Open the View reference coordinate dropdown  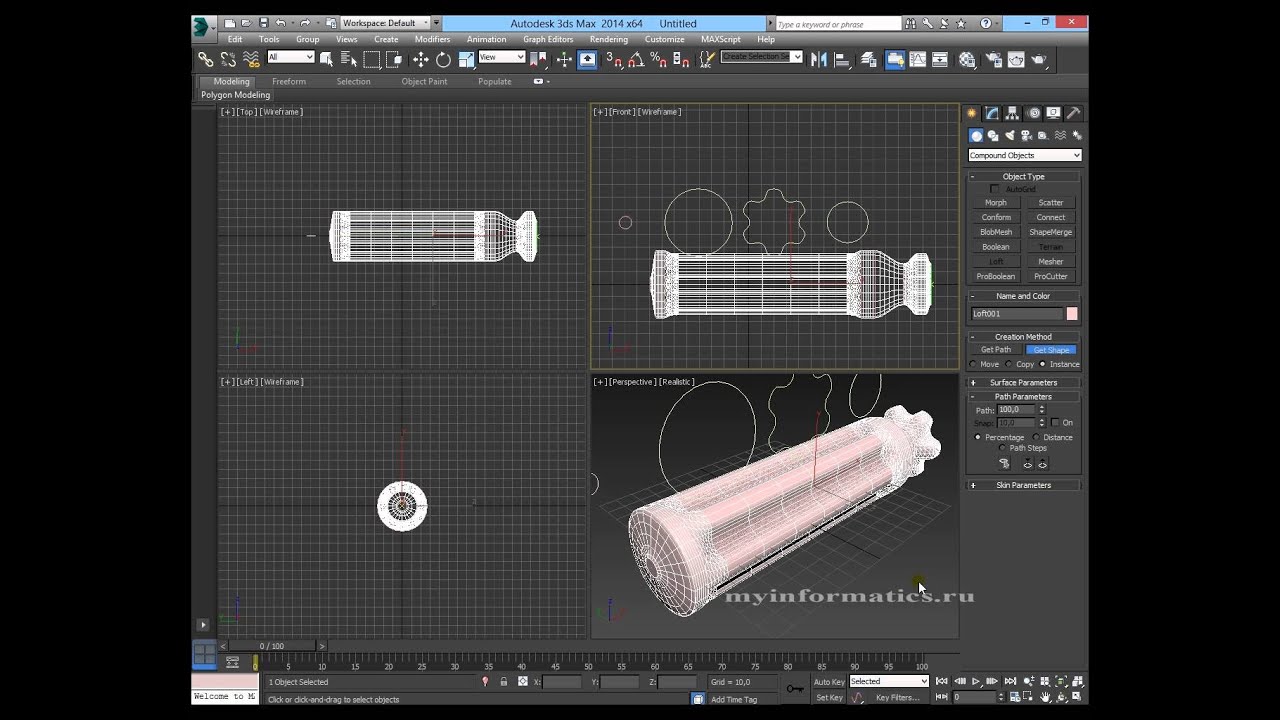pos(502,57)
